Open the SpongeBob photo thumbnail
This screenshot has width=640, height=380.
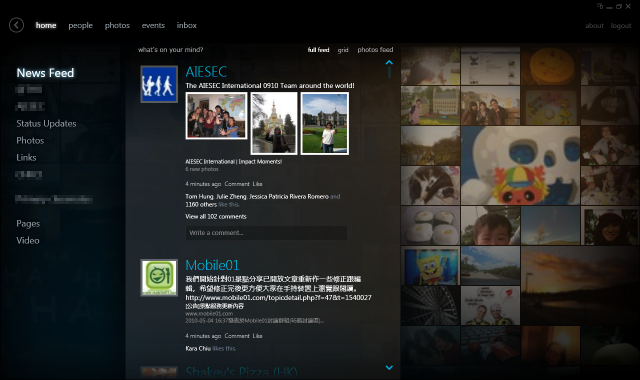tap(430, 266)
